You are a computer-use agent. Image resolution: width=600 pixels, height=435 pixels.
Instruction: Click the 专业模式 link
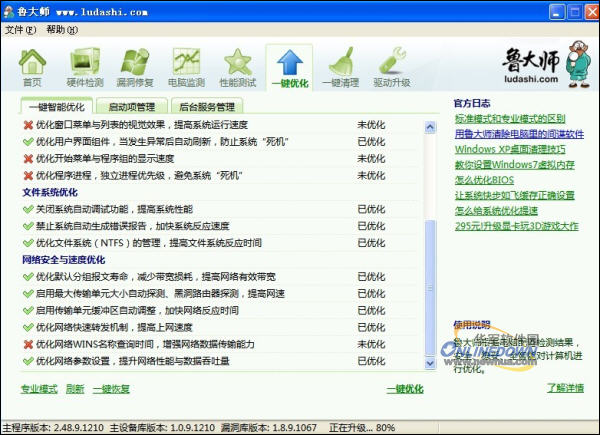pyautogui.click(x=39, y=388)
